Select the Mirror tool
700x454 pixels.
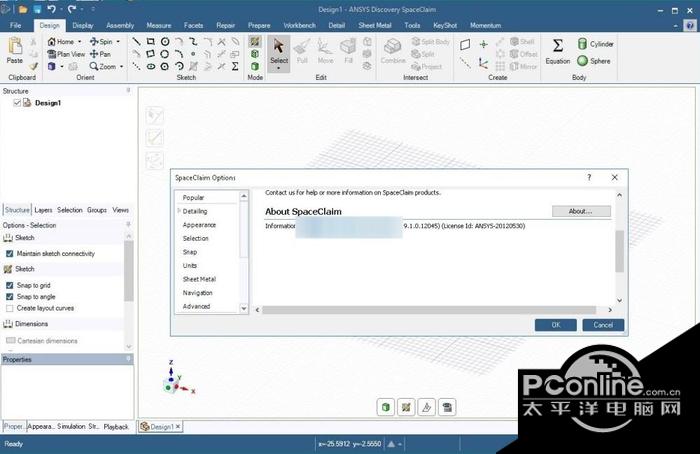point(523,67)
